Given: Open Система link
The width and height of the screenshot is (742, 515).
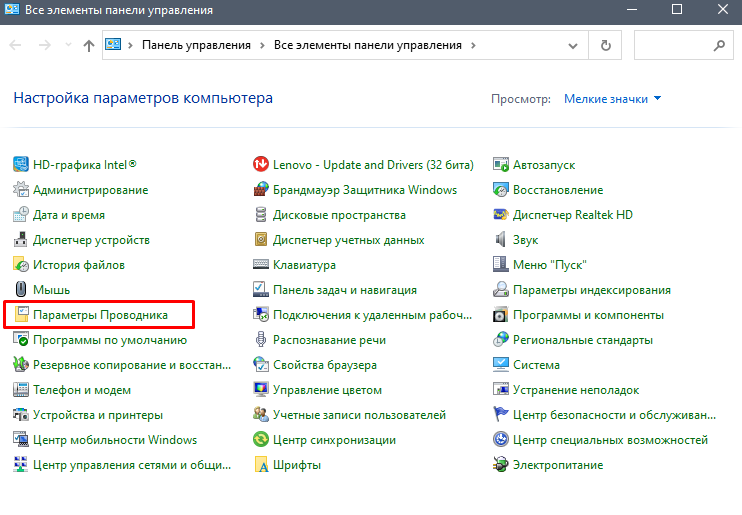Looking at the screenshot, I should click(536, 365).
